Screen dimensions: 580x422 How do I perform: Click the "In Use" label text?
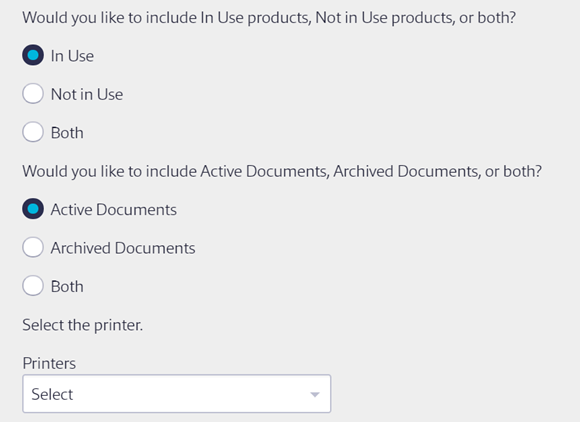tap(72, 56)
